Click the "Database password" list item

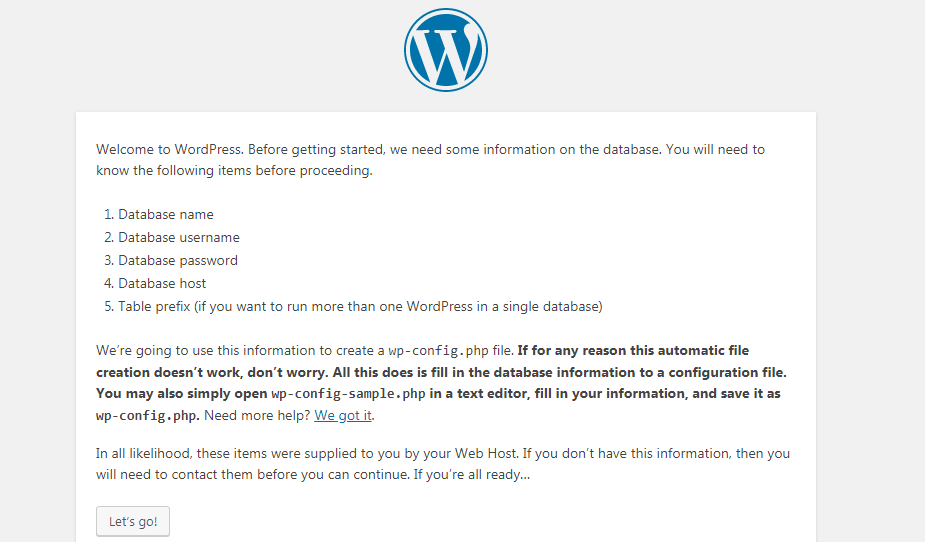click(x=177, y=260)
